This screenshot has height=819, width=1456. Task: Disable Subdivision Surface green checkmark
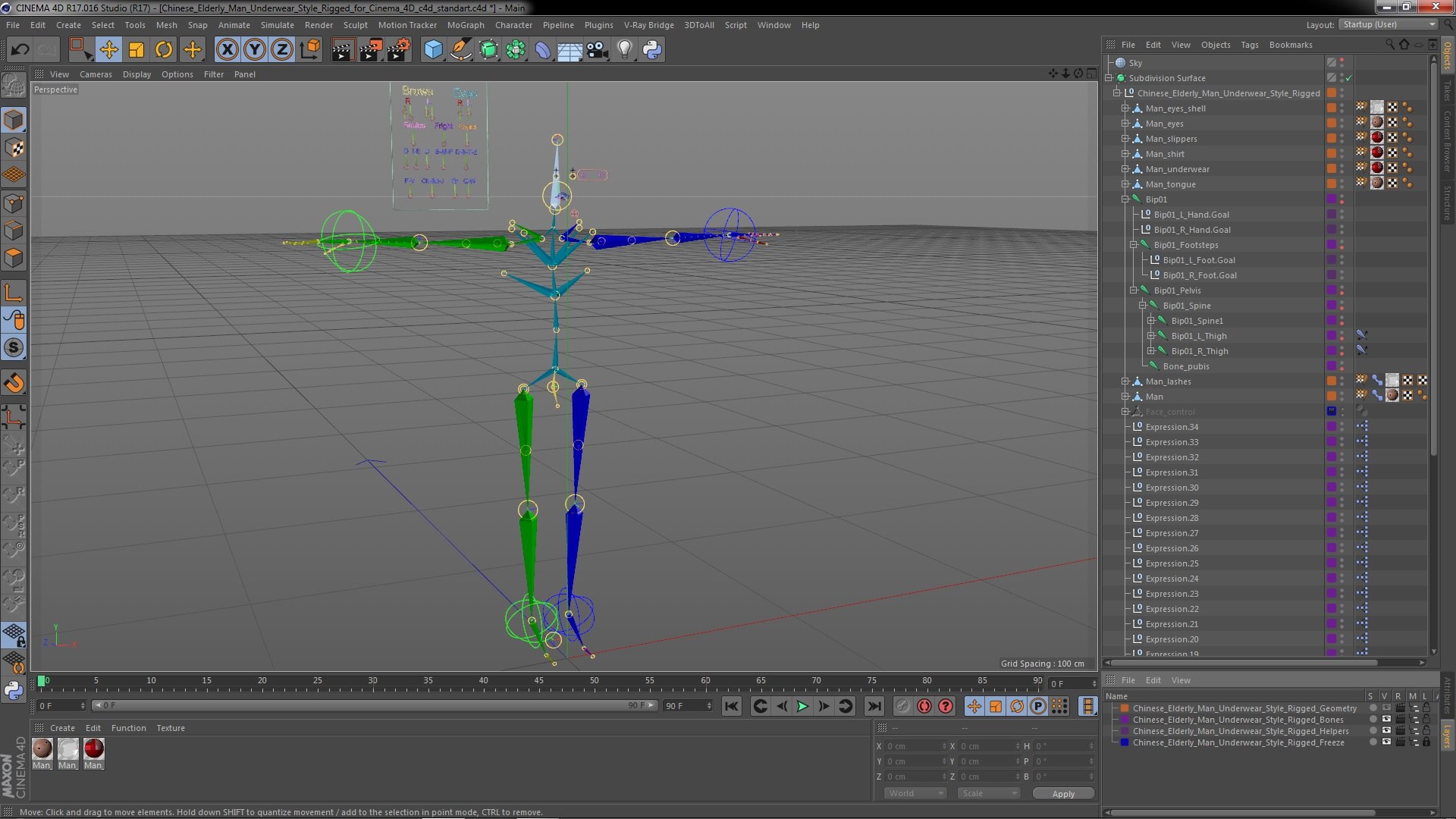(1349, 78)
